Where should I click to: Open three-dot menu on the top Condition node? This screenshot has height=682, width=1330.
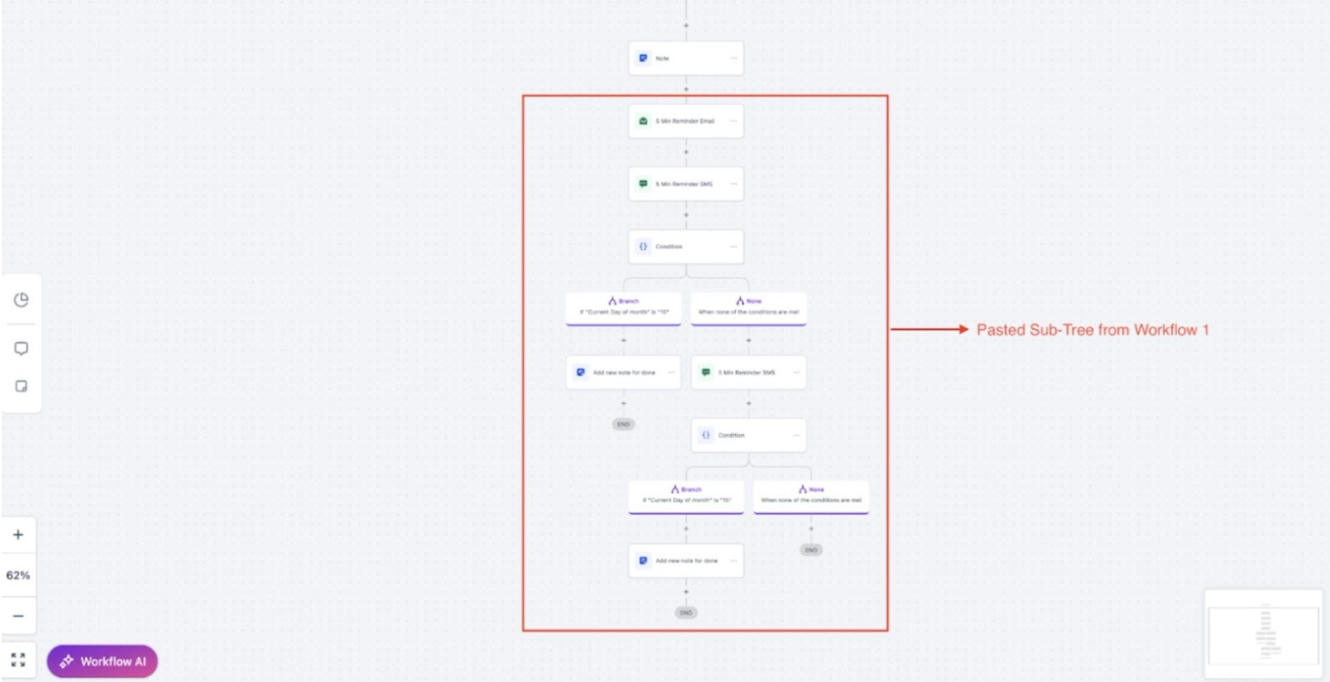(733, 246)
